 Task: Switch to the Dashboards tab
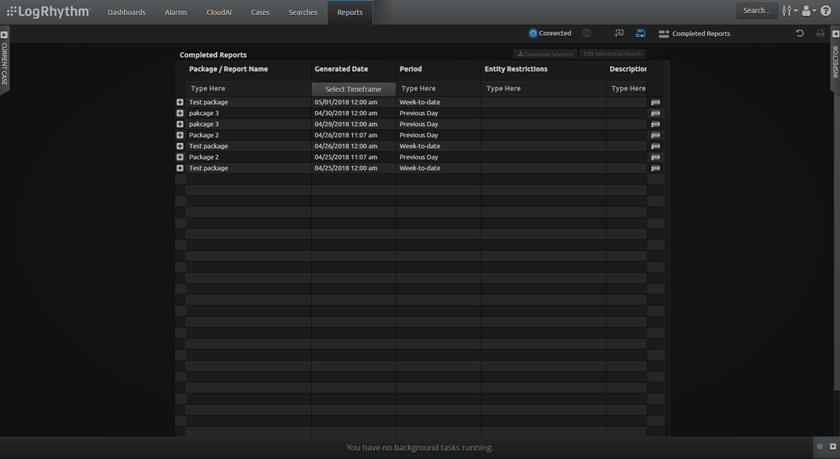click(126, 12)
